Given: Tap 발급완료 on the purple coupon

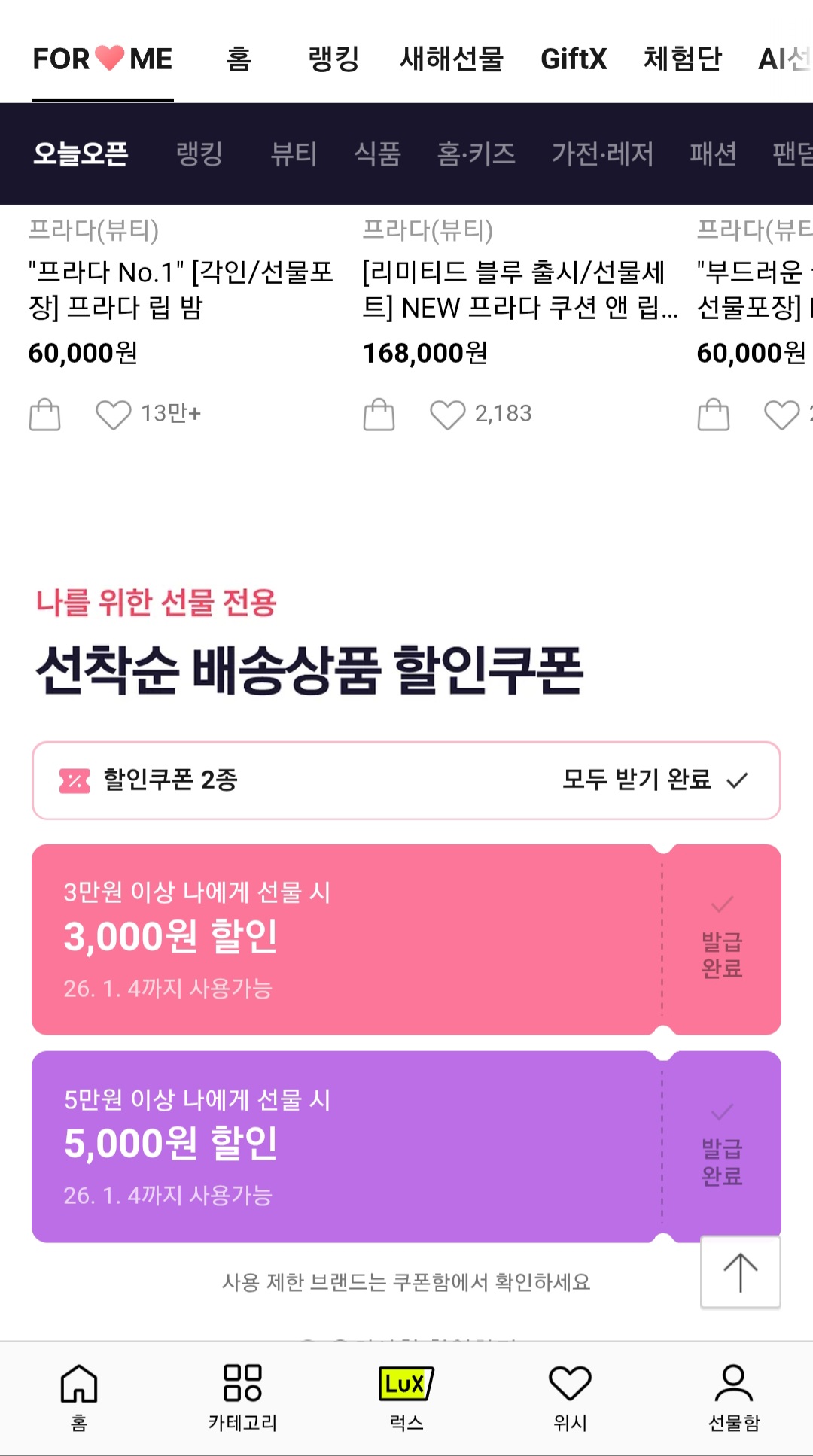Looking at the screenshot, I should click(x=722, y=1161).
